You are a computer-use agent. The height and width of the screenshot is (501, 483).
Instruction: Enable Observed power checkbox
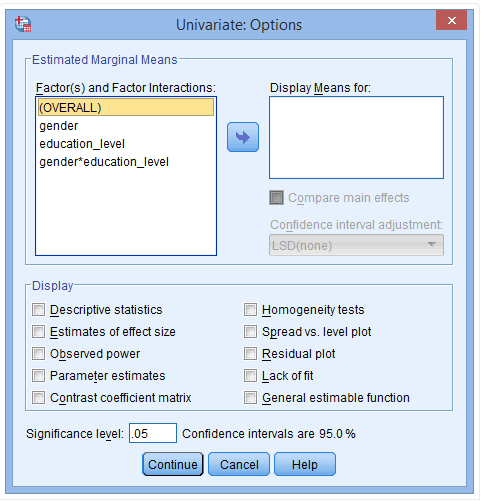(38, 354)
